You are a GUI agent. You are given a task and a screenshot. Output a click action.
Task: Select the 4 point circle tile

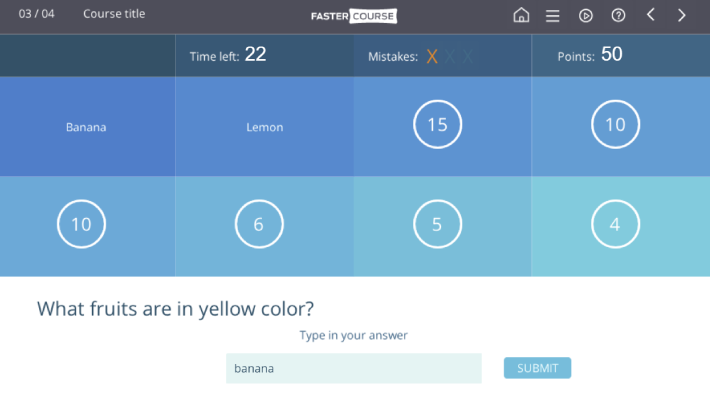[615, 224]
